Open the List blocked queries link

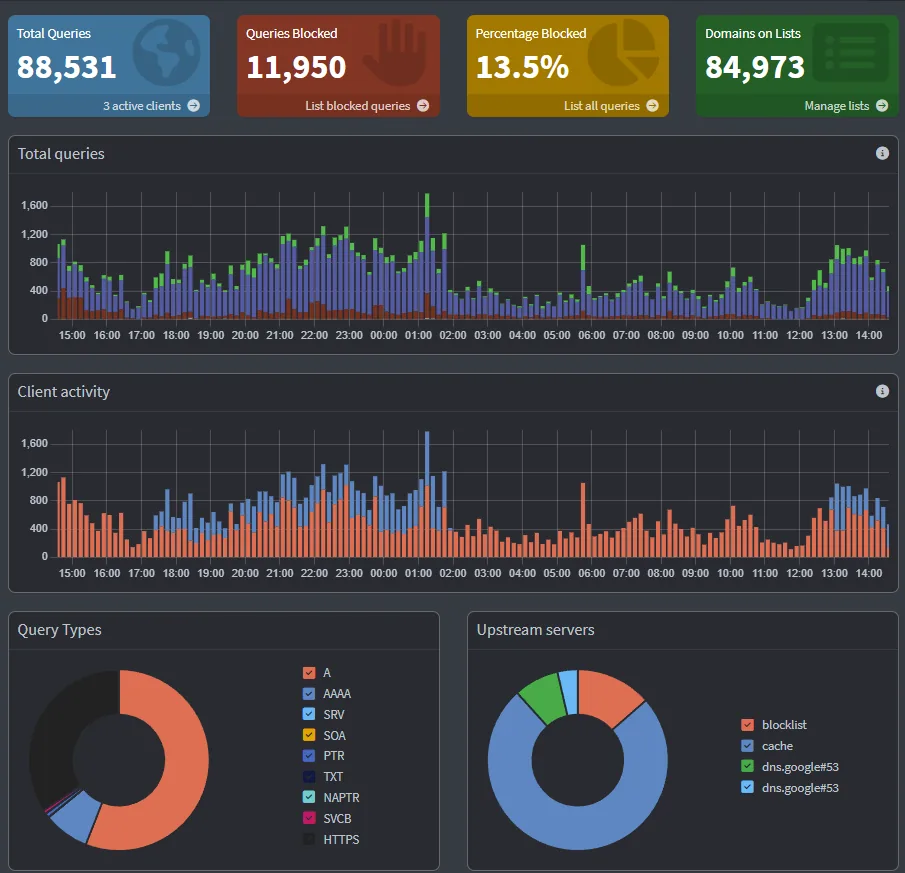pos(357,106)
